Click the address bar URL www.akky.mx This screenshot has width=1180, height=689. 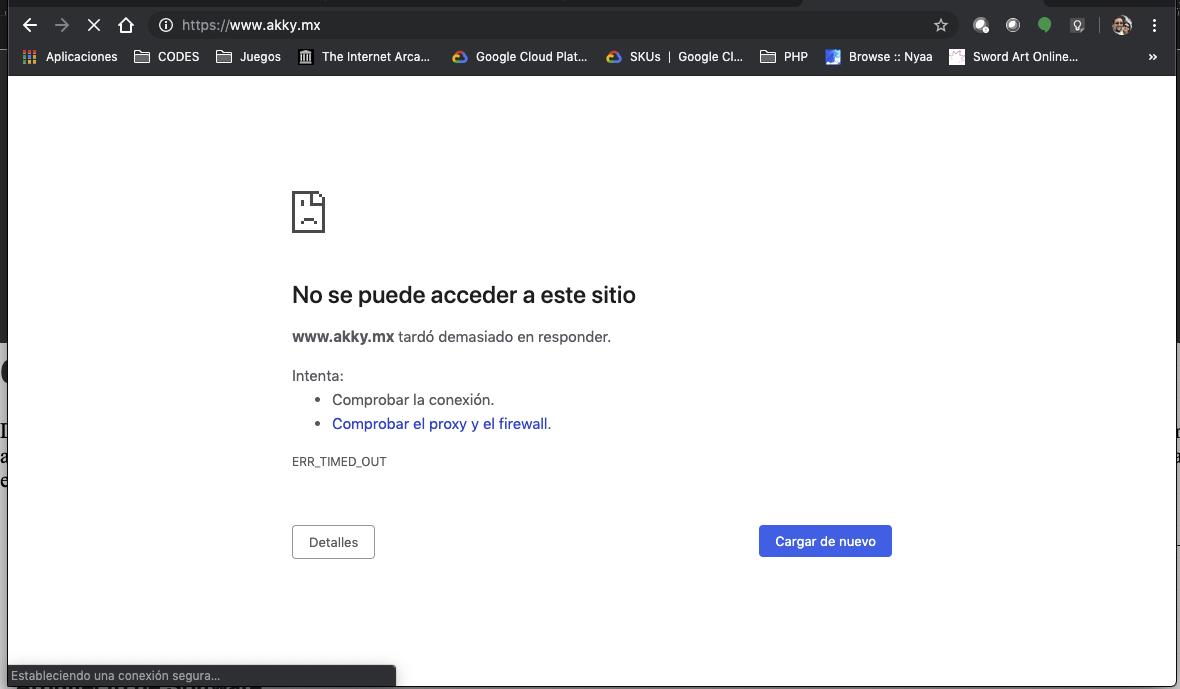click(251, 25)
